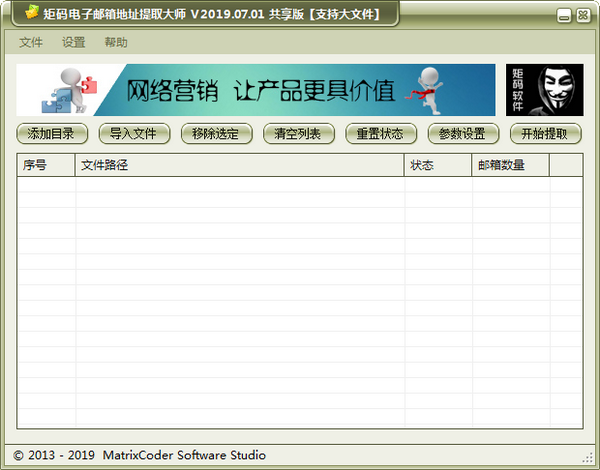Viewport: 600px width, 470px height.
Task: Click the app icon in the title bar
Action: [x=32, y=14]
